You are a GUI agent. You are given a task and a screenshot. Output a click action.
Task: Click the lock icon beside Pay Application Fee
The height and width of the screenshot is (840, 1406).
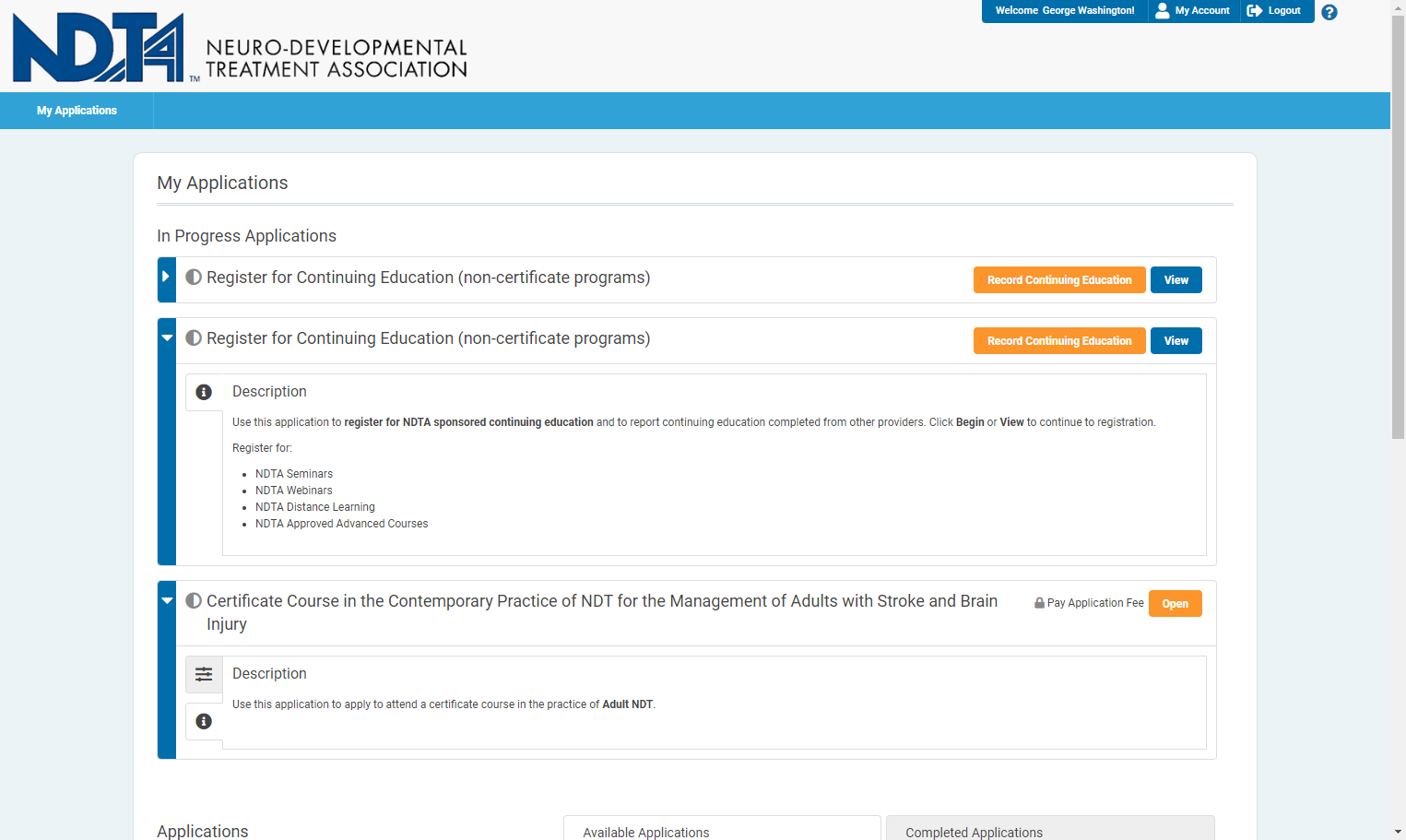[x=1039, y=603]
